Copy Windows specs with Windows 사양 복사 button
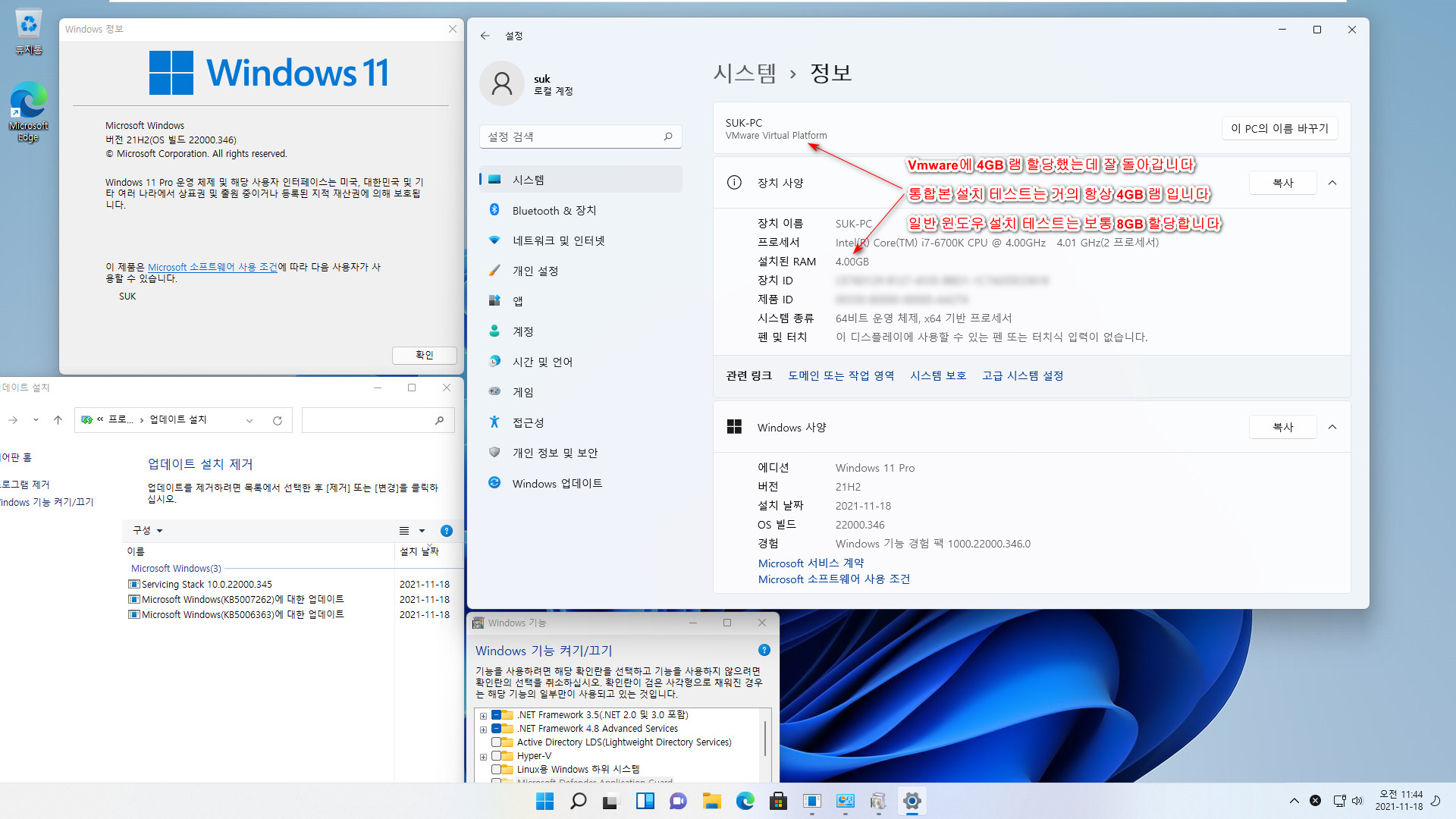 pos(1282,427)
